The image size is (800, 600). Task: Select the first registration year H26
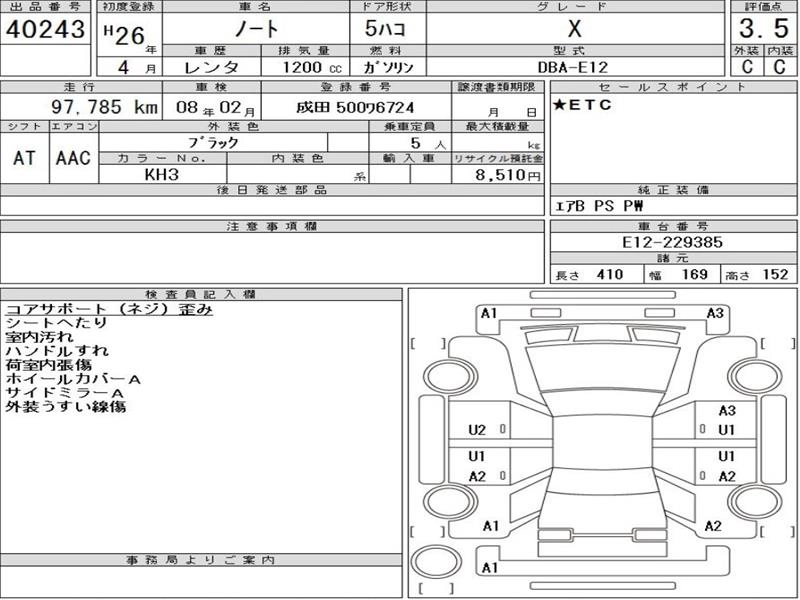coord(125,35)
